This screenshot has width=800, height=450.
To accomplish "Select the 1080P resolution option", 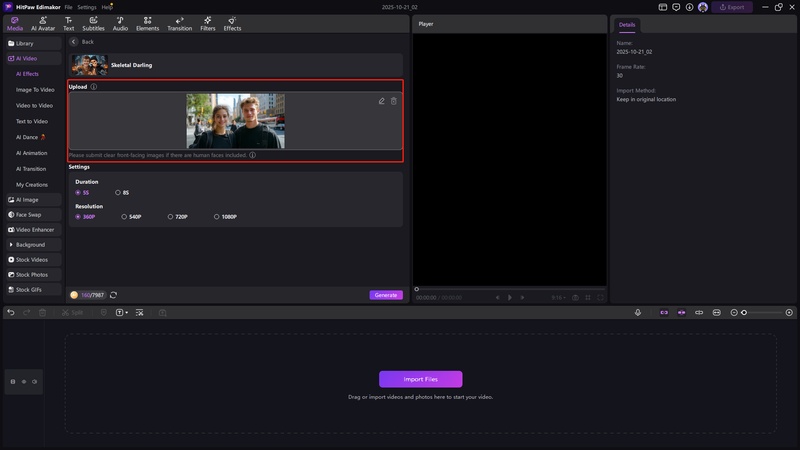I will click(x=217, y=216).
